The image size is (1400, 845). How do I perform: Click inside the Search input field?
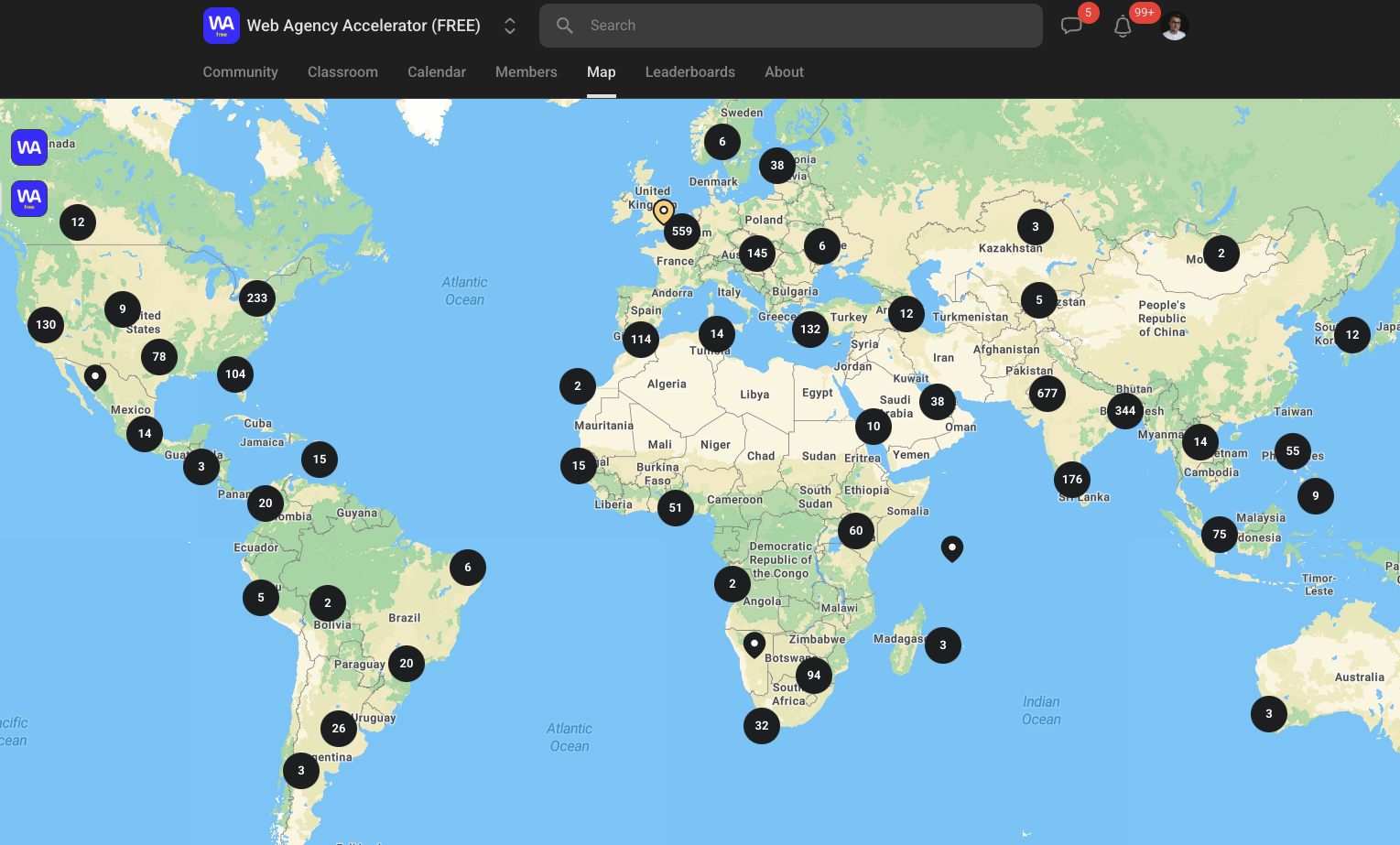coord(790,26)
